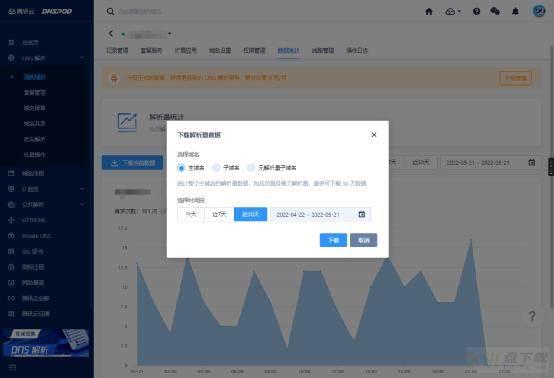Switch to the 线路管理 tab
This screenshot has height=378, width=554.
coord(323,51)
